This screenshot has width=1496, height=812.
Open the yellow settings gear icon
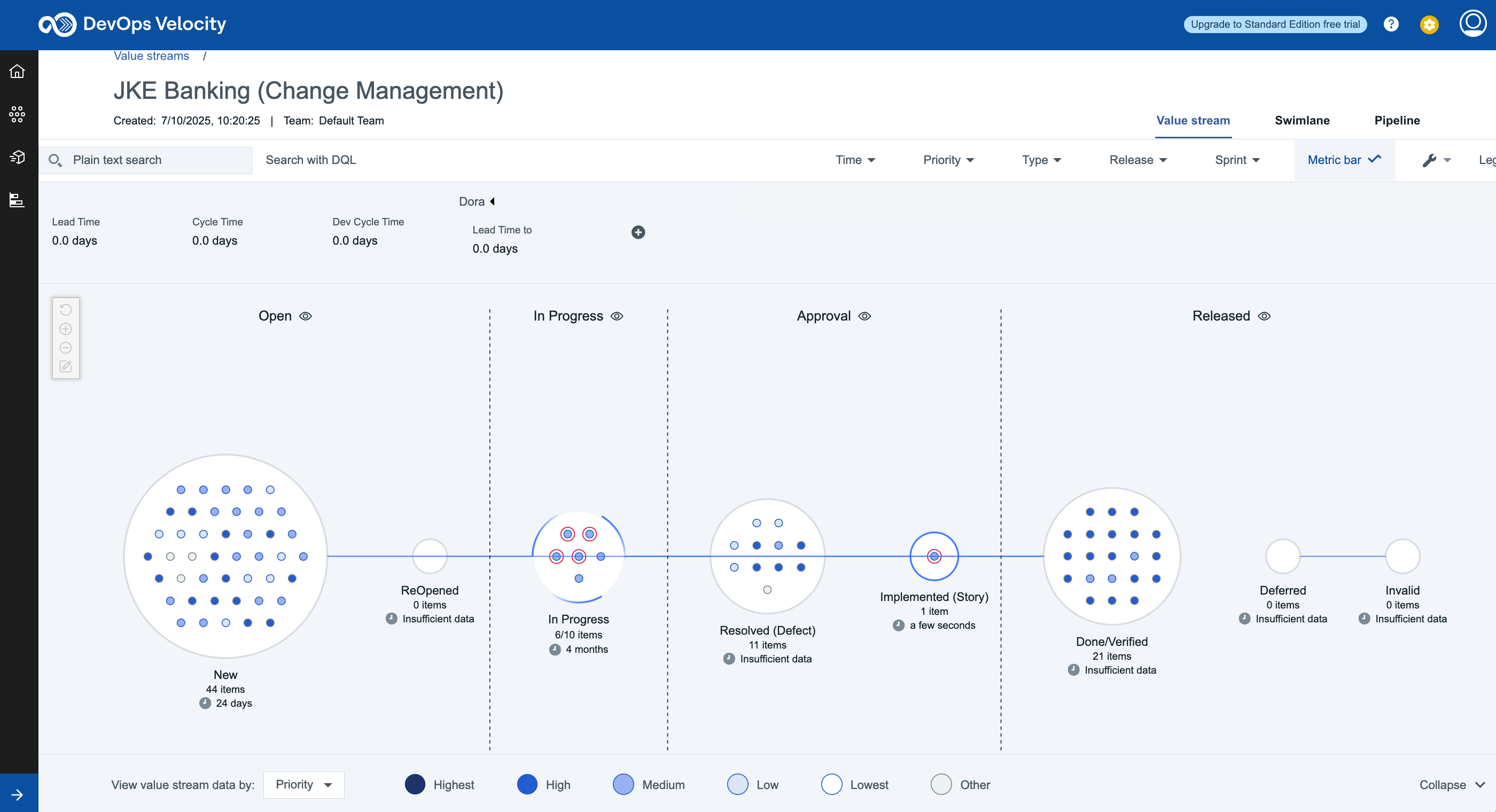click(x=1429, y=25)
